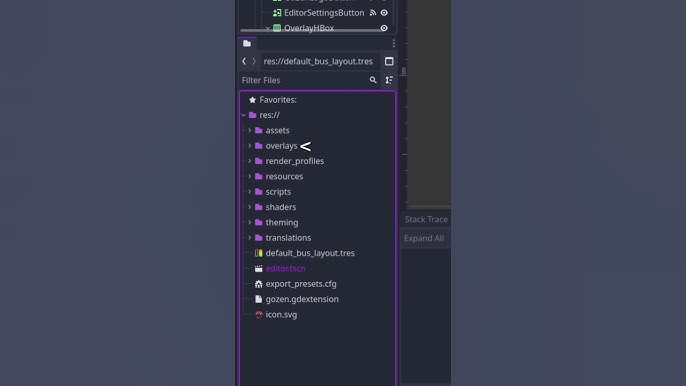
Task: Click the horizontal scrollbar under the scene tree
Action: tap(311, 31)
